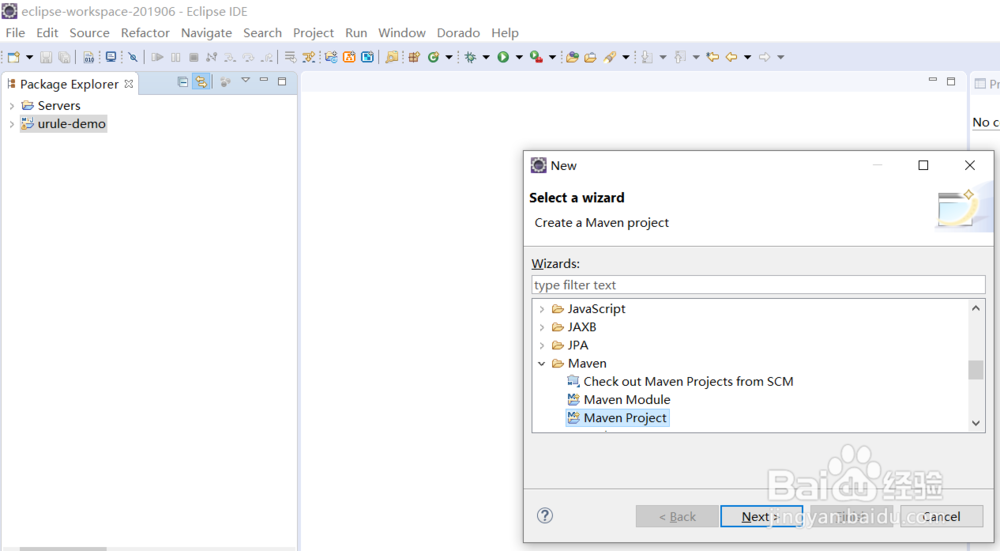Click the wizards list vertical scrollbar

tap(976, 369)
